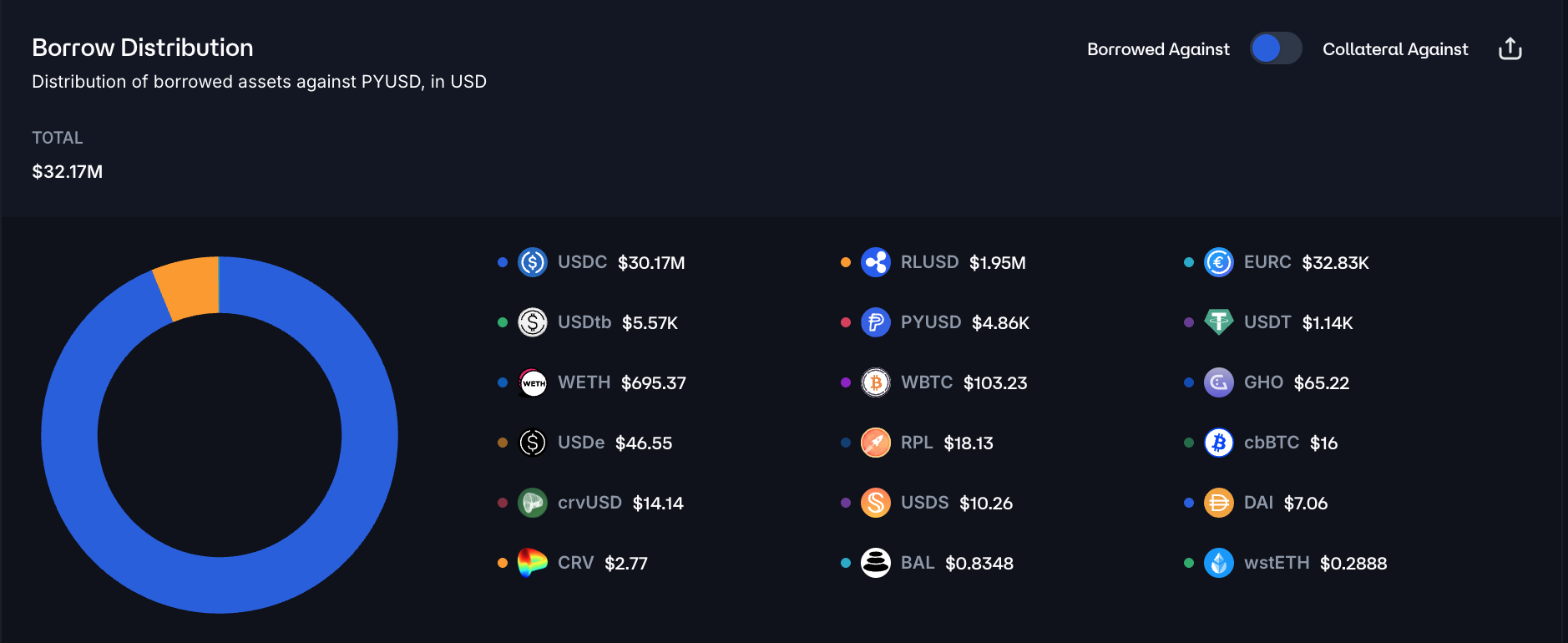Click the orange dot beside RLUSD

[845, 262]
